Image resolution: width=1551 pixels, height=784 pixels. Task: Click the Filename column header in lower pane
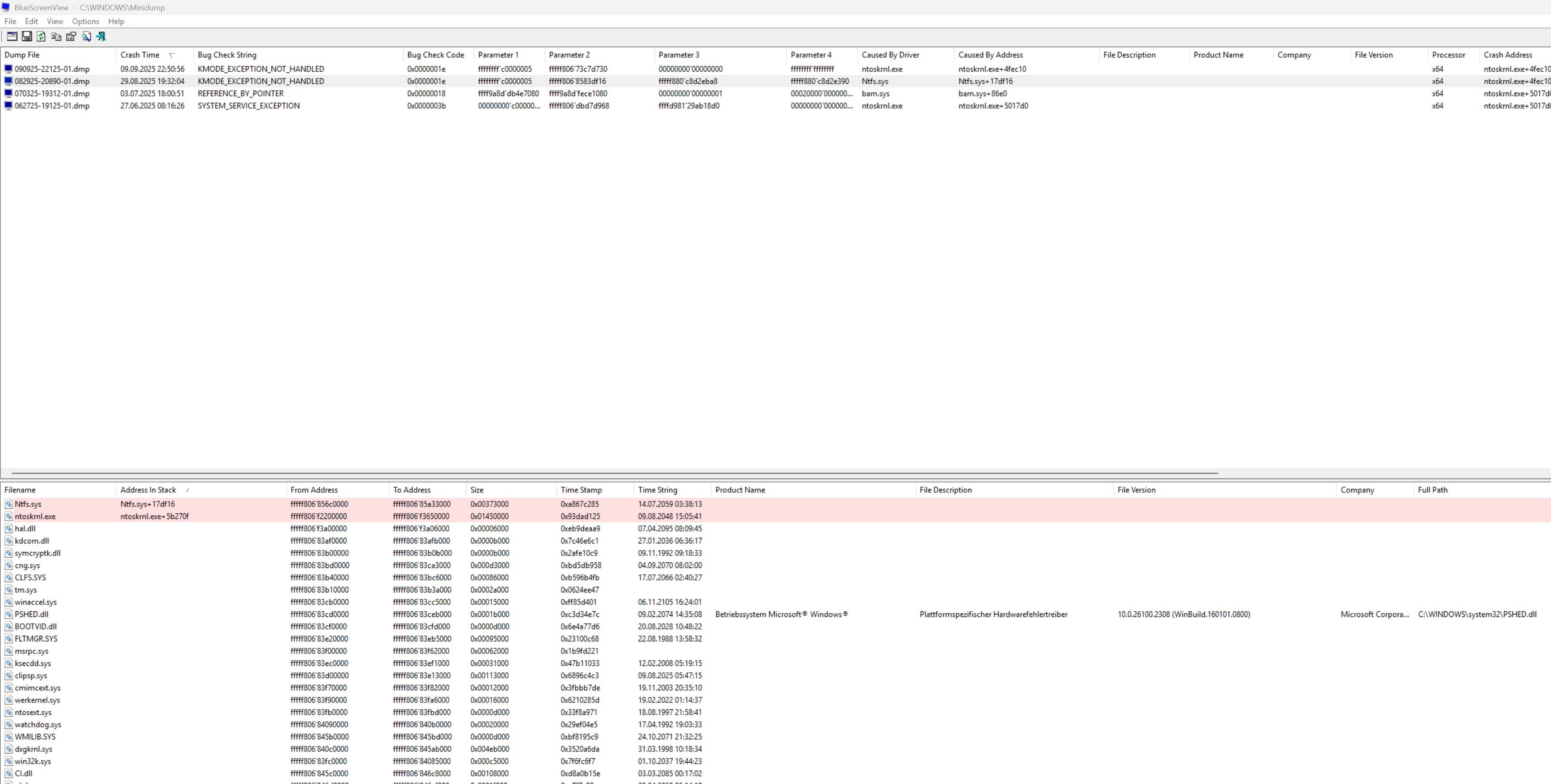click(20, 490)
